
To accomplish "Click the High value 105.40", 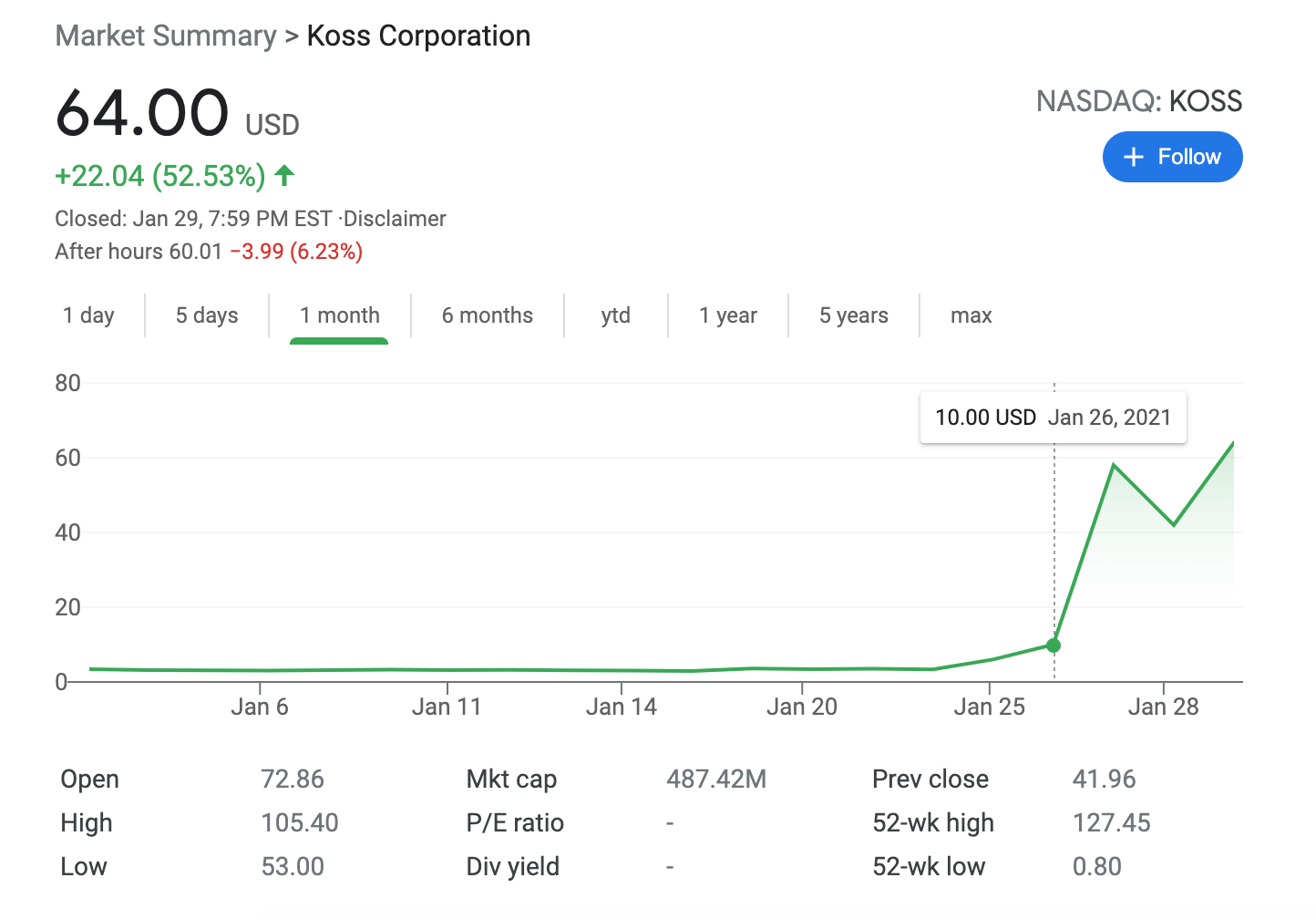I will [x=300, y=823].
